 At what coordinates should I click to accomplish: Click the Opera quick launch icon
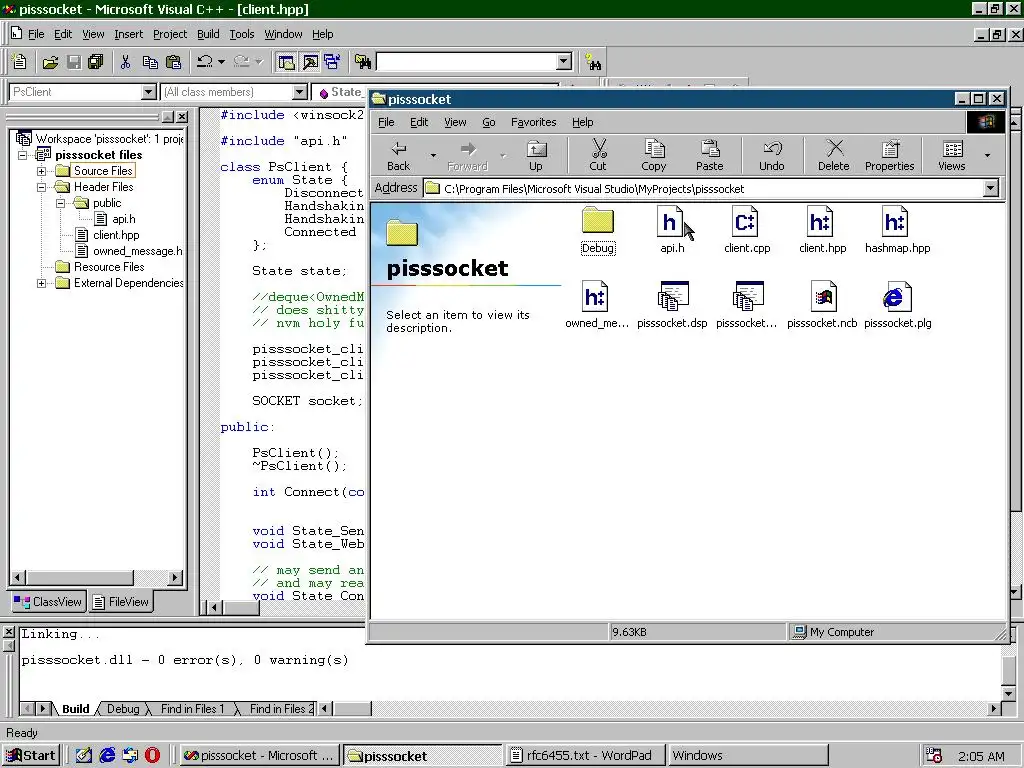coord(153,756)
